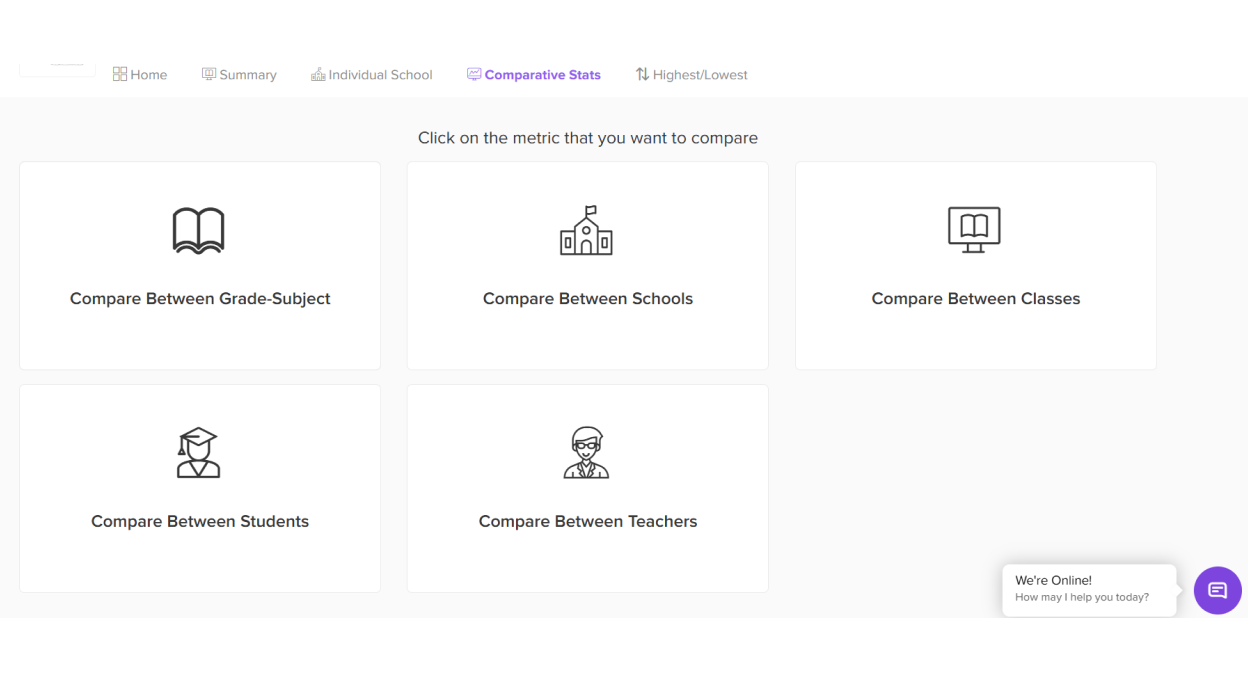Pick the Compare Between Students label
This screenshot has width=1260, height=682.
200,522
